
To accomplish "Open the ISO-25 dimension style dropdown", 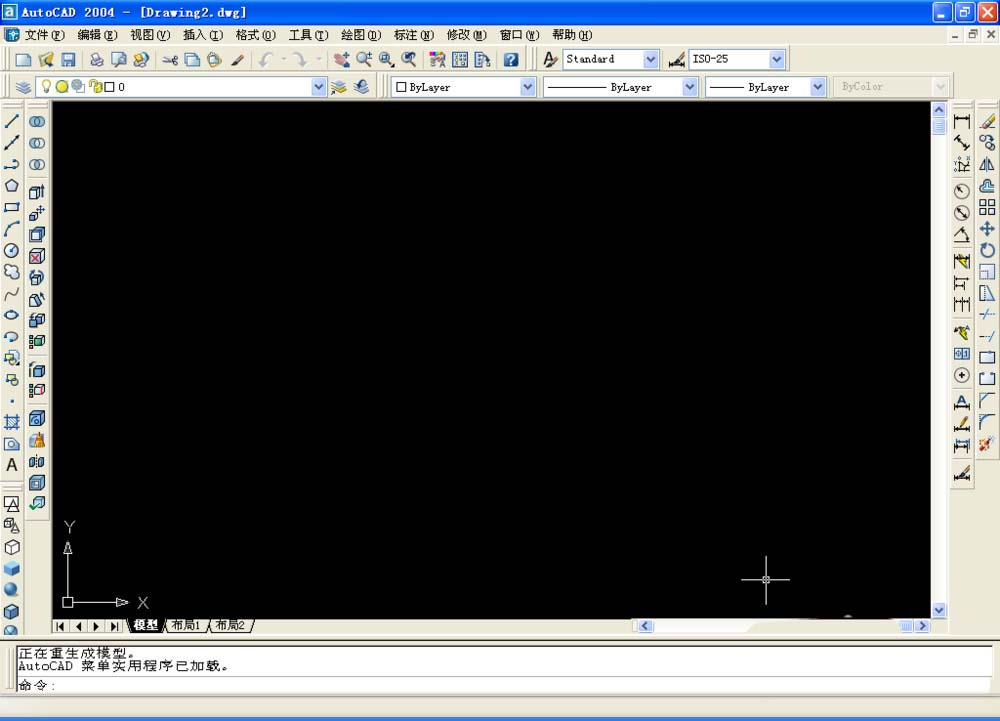I will [776, 59].
